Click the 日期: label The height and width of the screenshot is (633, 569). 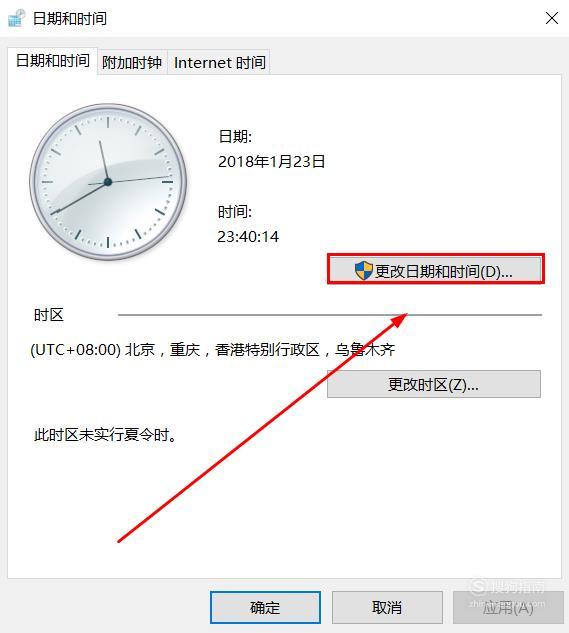[235, 136]
